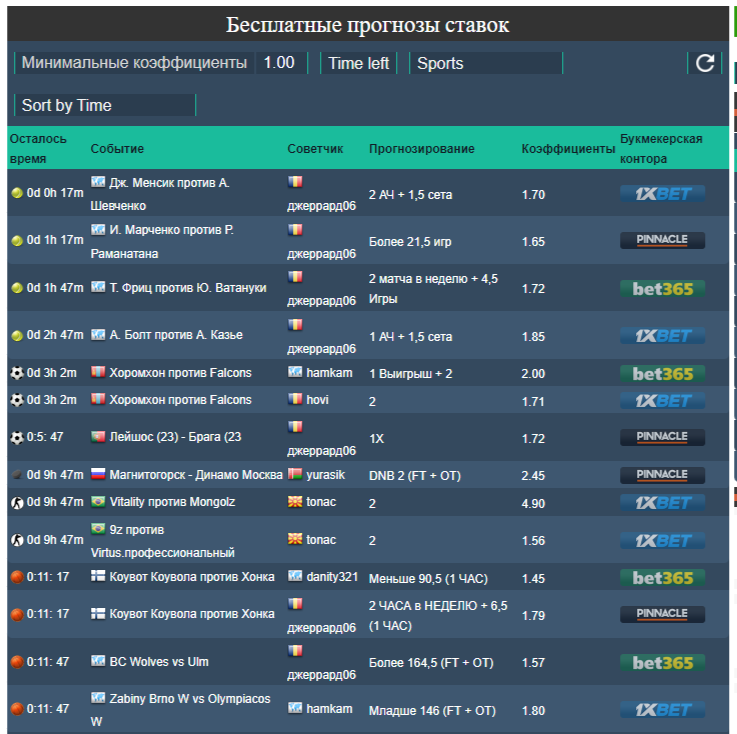
Task: Click the Советчик column header
Action: click(315, 148)
